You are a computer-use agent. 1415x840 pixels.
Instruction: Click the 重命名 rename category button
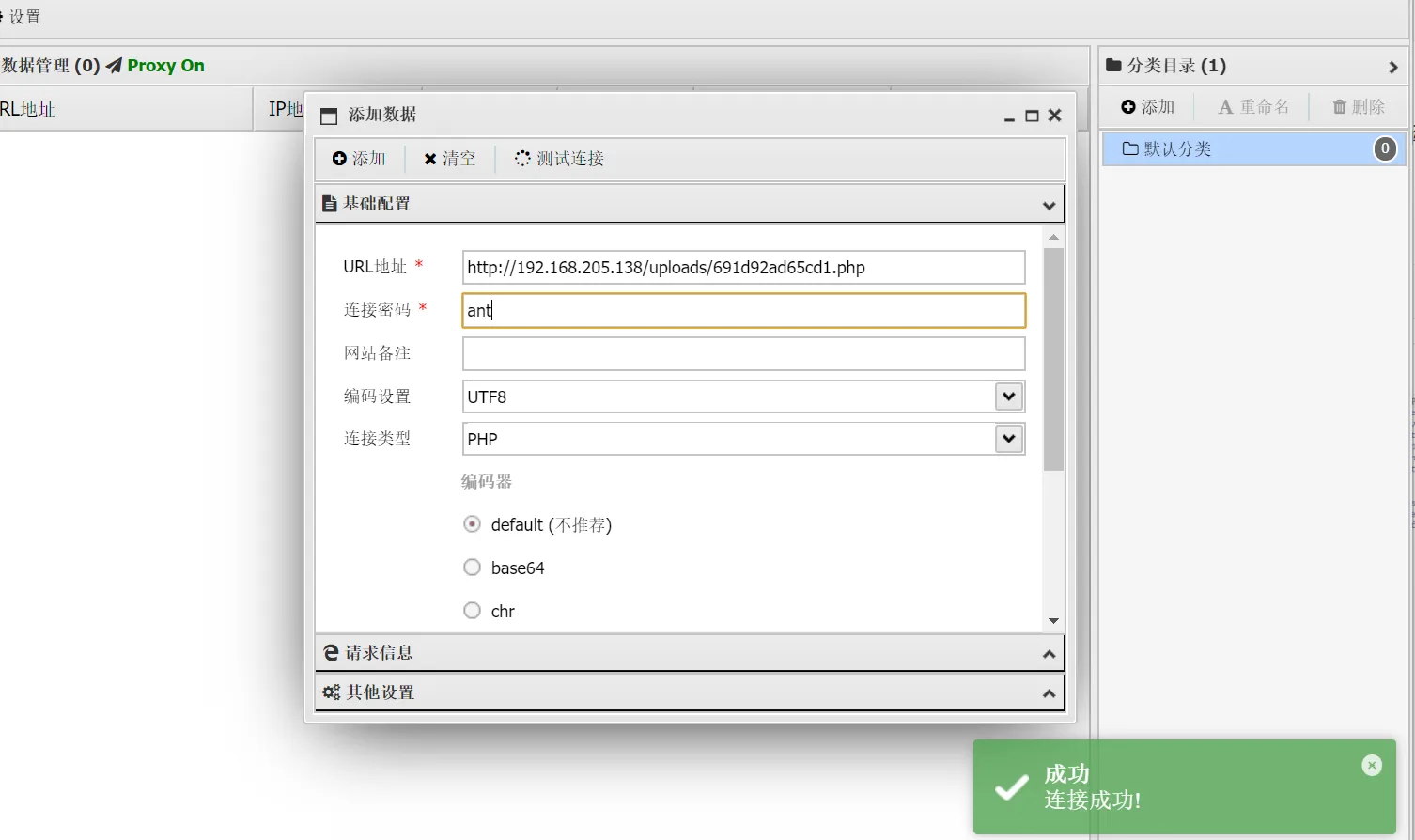pos(1253,107)
